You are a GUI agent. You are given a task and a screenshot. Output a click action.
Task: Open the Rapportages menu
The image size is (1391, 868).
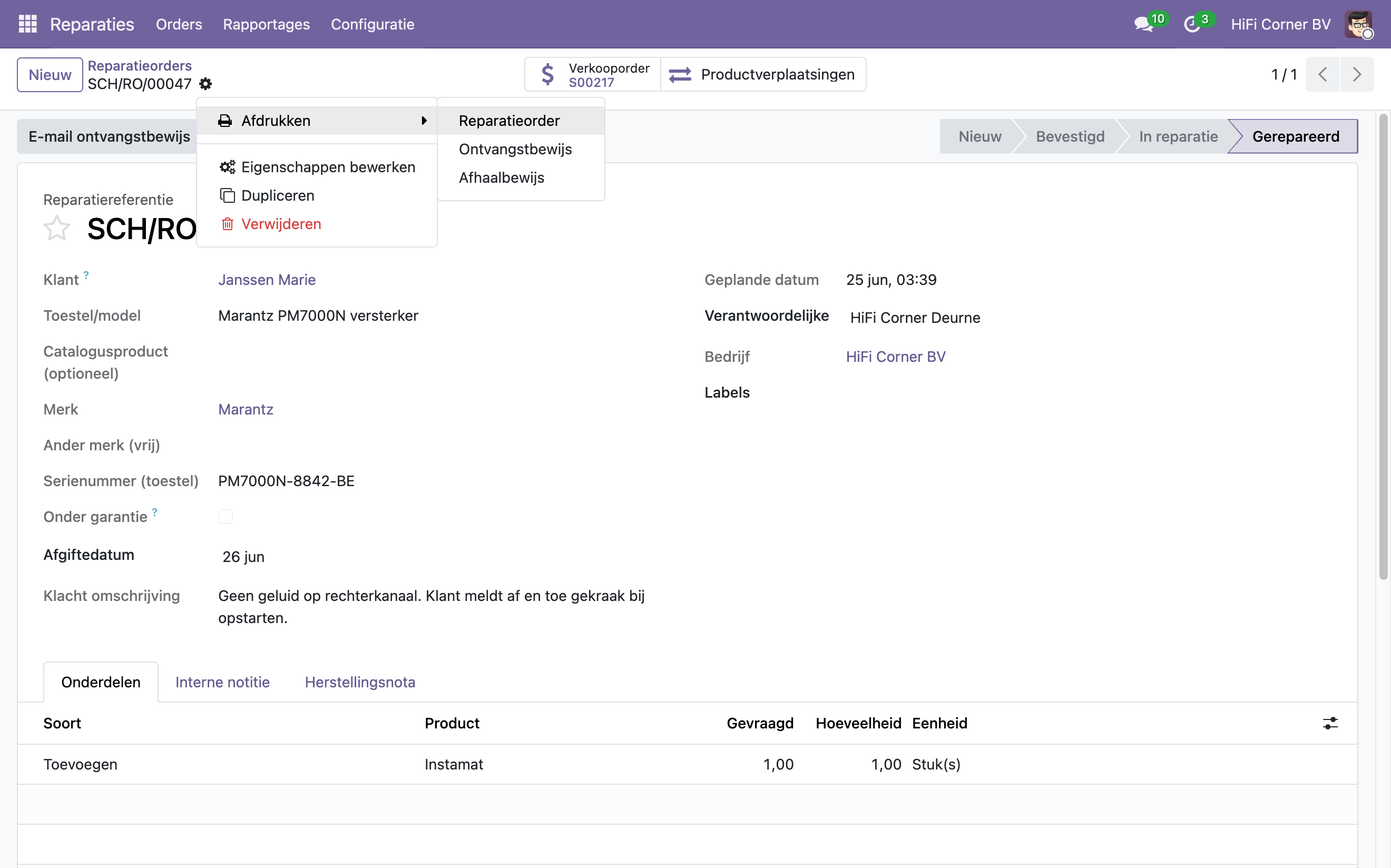[x=267, y=24]
